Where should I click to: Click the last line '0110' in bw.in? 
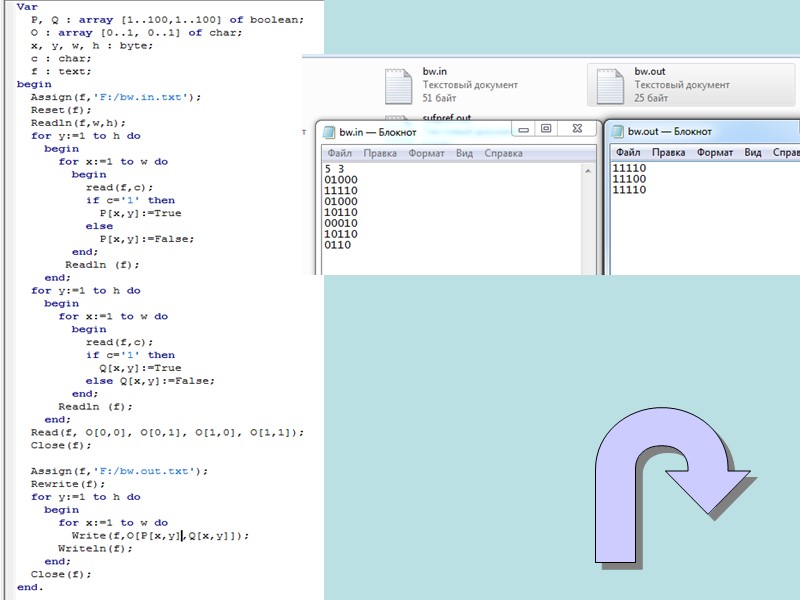point(338,245)
